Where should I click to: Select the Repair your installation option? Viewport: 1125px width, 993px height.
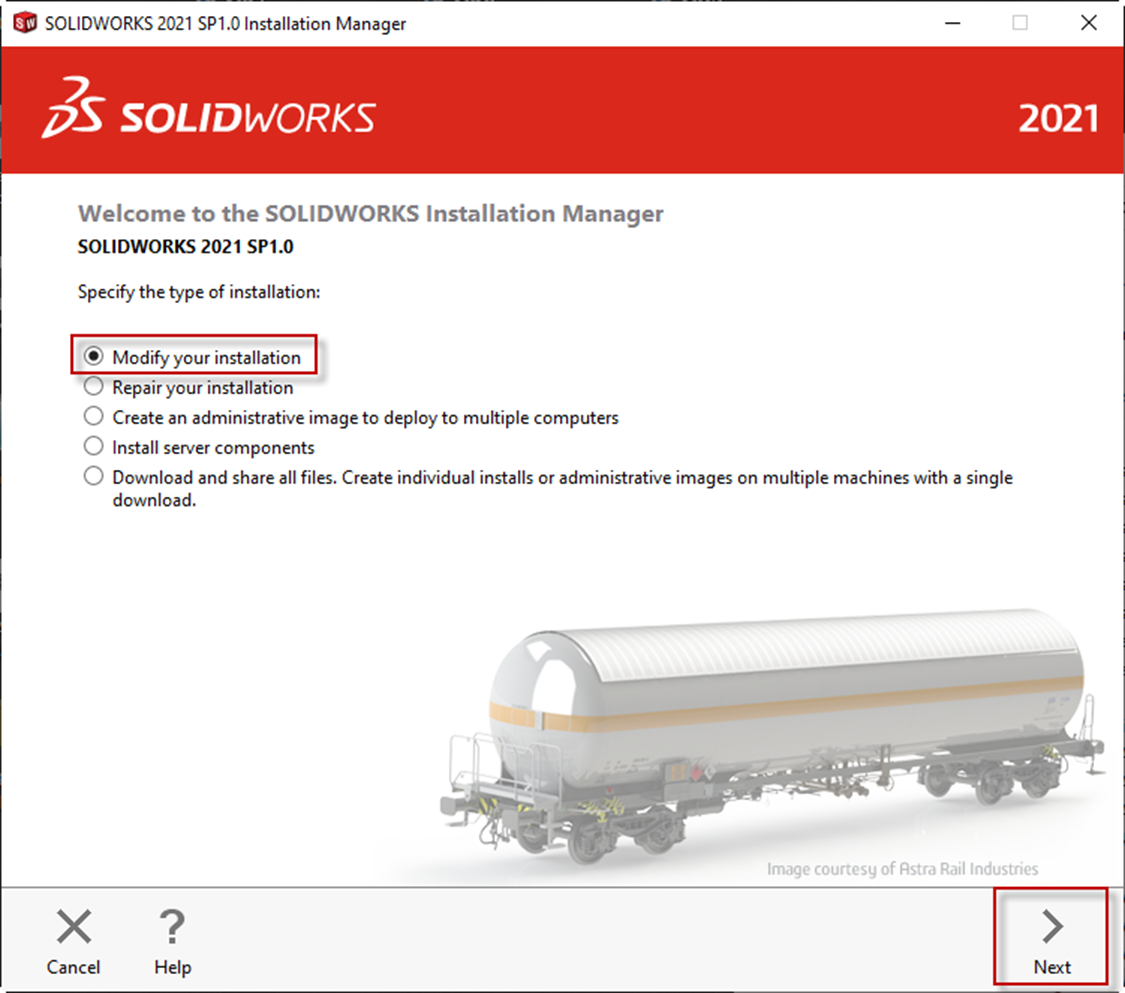click(93, 387)
